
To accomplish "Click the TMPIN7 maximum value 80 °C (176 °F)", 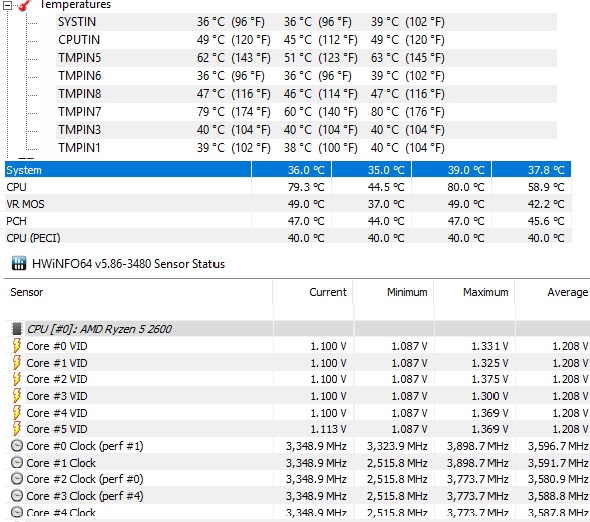I will coord(408,112).
